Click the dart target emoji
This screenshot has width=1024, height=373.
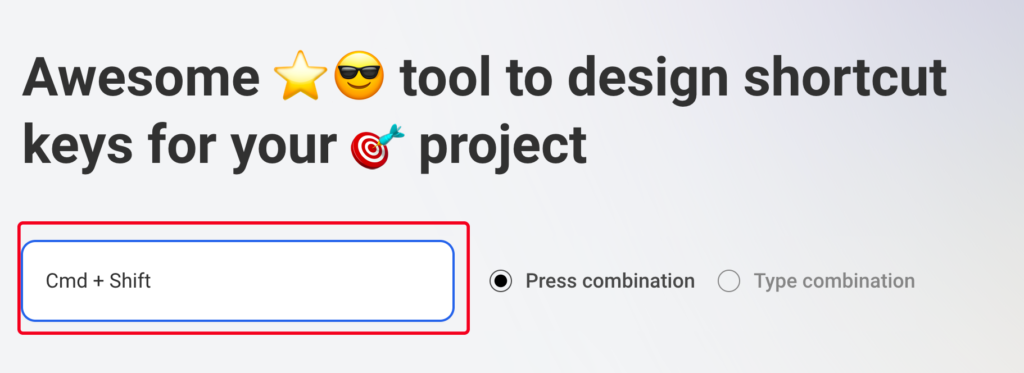(x=377, y=144)
